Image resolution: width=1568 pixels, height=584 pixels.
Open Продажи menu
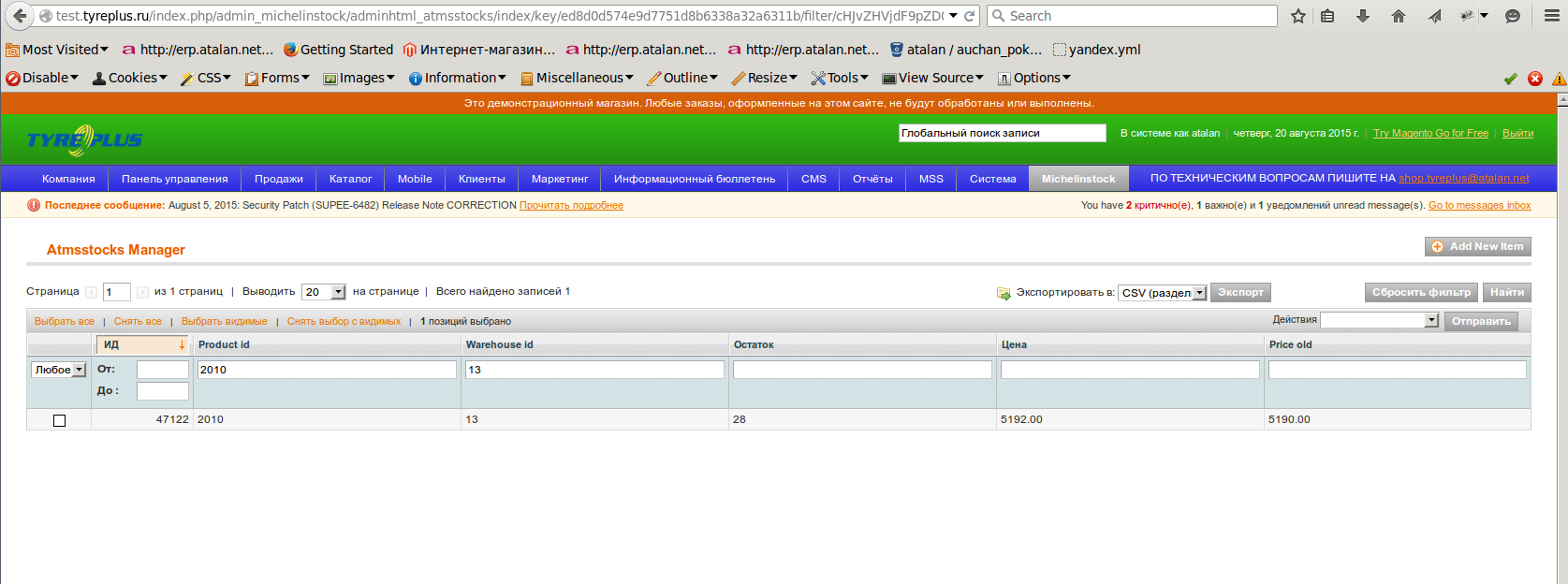(279, 179)
